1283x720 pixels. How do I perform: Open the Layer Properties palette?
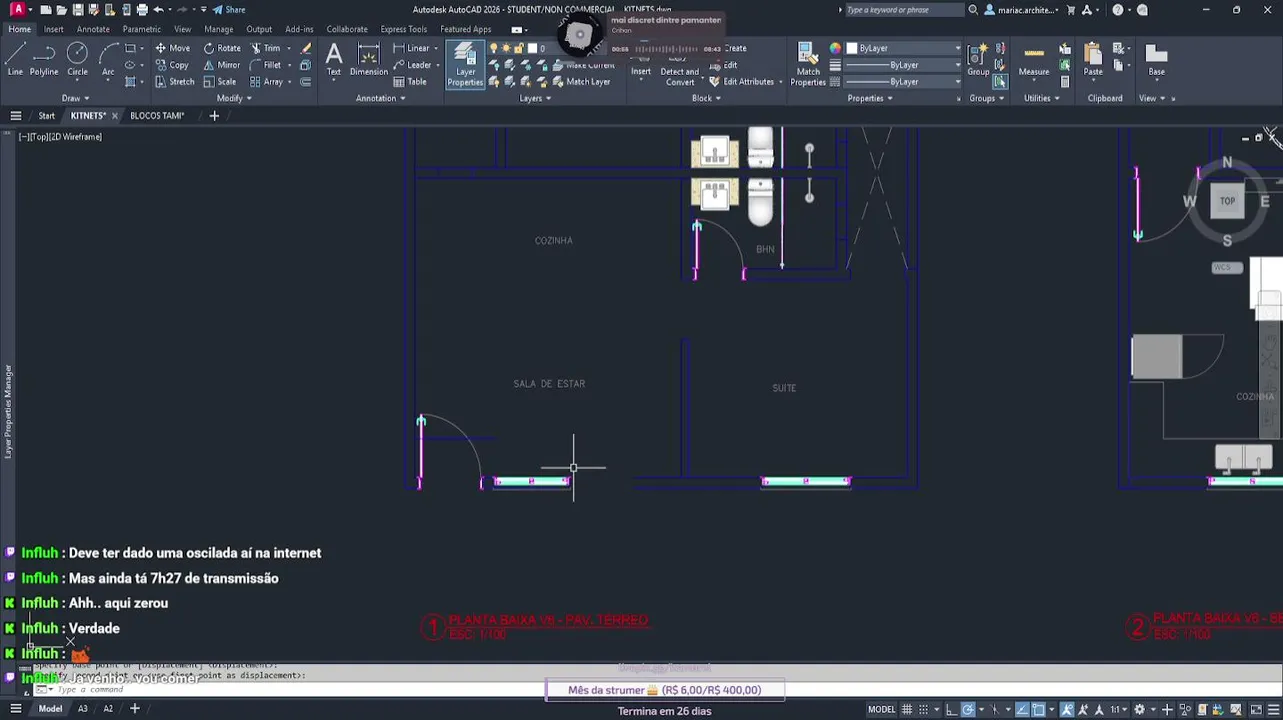tap(465, 64)
